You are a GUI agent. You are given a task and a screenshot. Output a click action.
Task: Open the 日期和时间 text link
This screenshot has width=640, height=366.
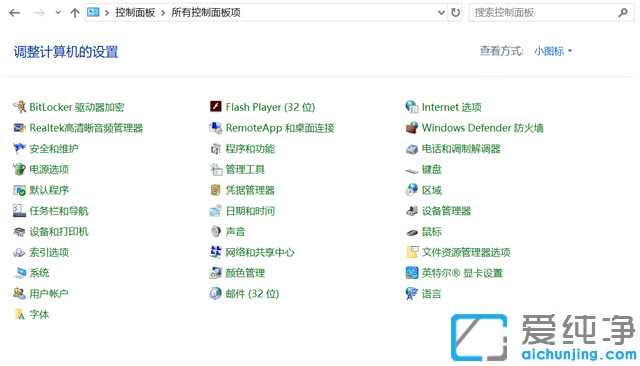[250, 211]
